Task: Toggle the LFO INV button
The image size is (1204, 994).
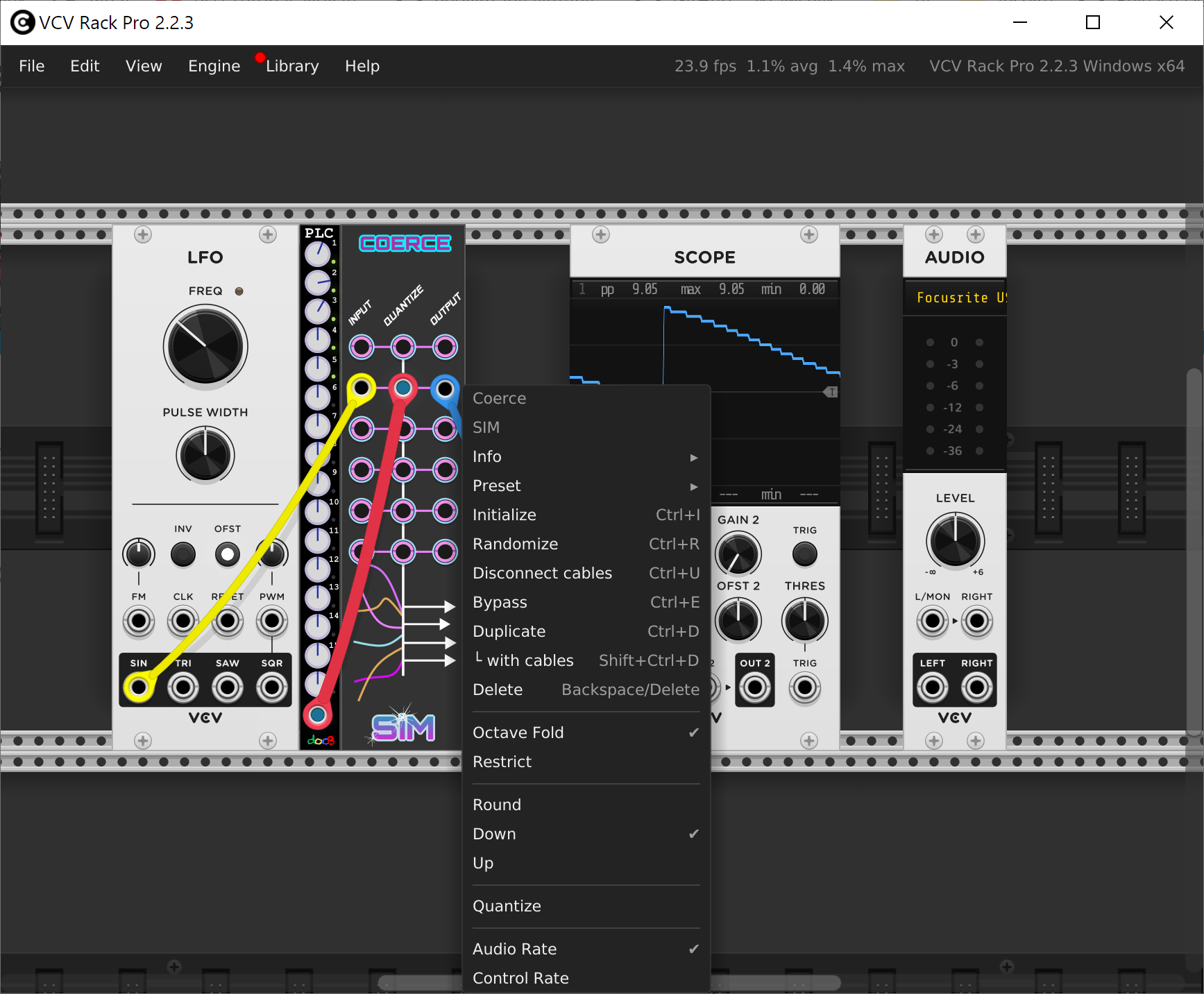Action: coord(183,554)
